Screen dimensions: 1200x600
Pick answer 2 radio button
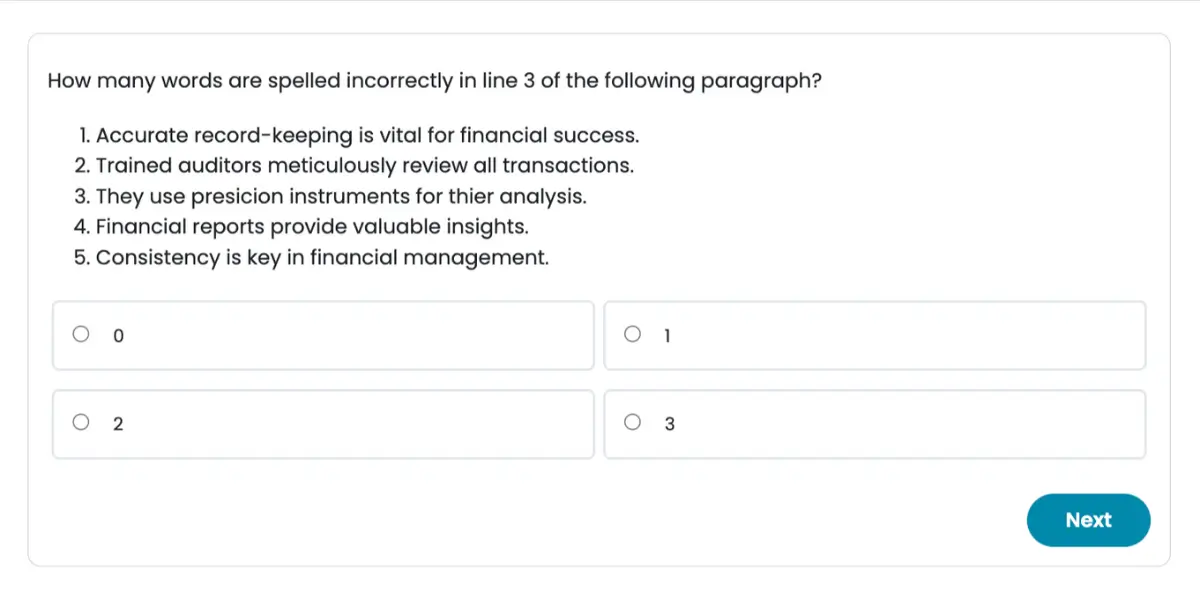click(x=81, y=423)
